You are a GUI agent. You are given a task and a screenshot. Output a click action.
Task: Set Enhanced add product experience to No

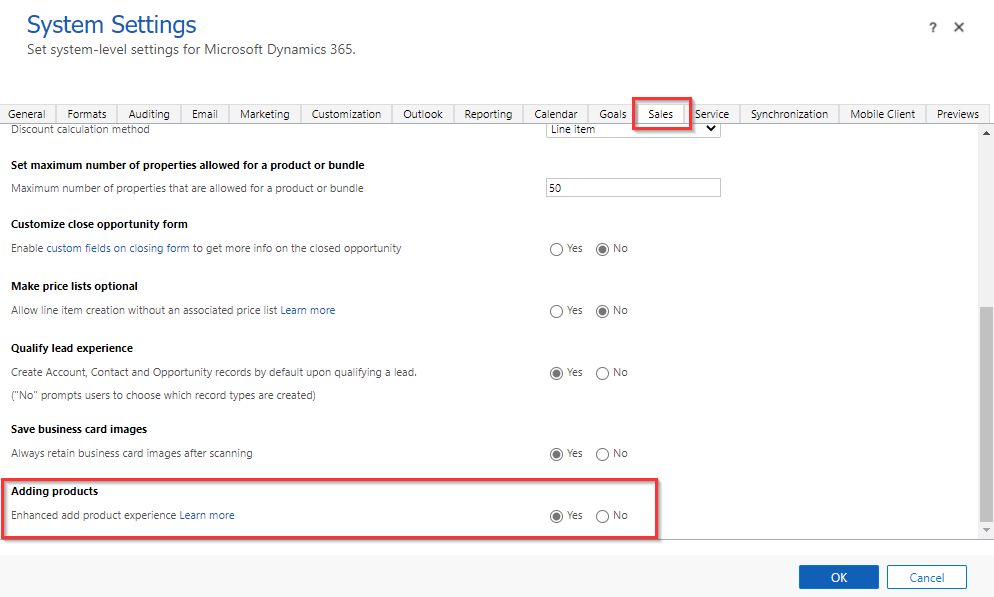[602, 516]
